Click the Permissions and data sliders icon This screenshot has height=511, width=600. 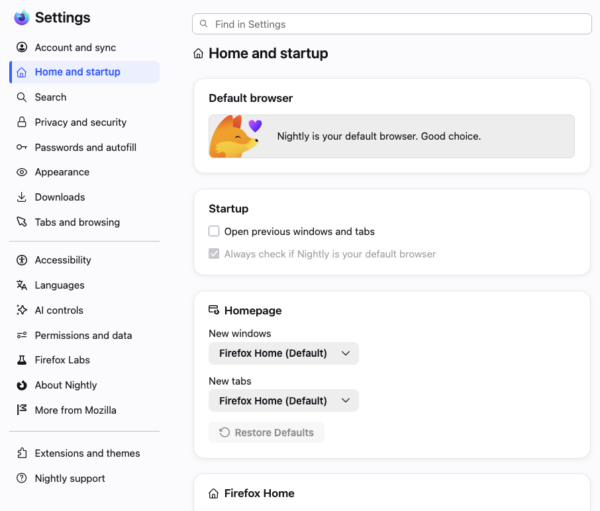[x=22, y=335]
